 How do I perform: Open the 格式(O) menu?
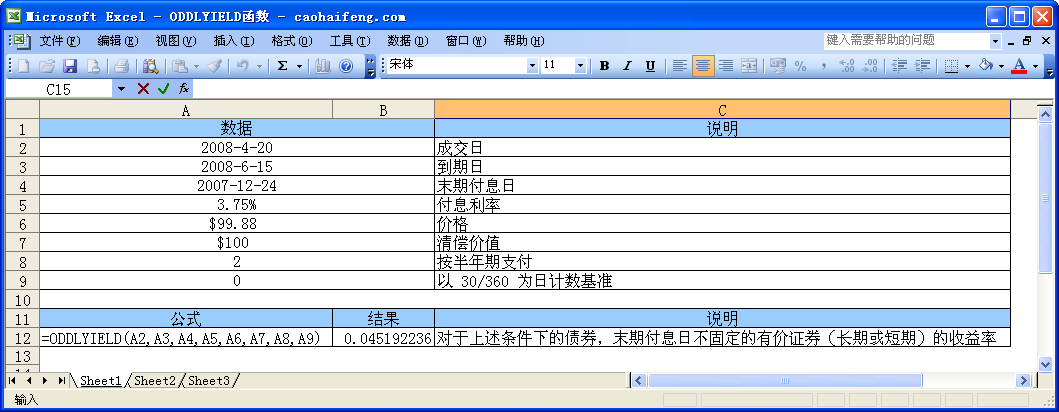coord(292,41)
